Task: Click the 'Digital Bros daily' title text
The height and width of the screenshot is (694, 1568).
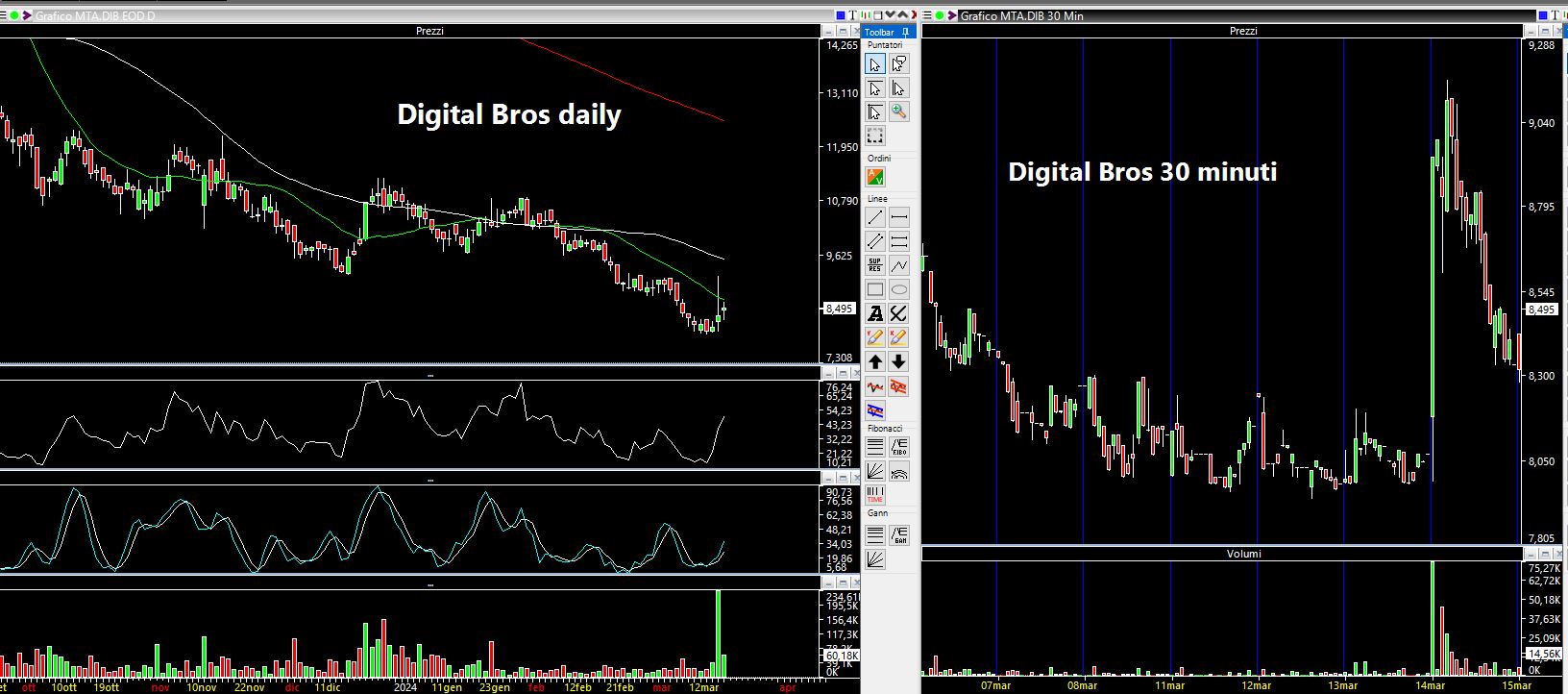Action: pos(509,114)
